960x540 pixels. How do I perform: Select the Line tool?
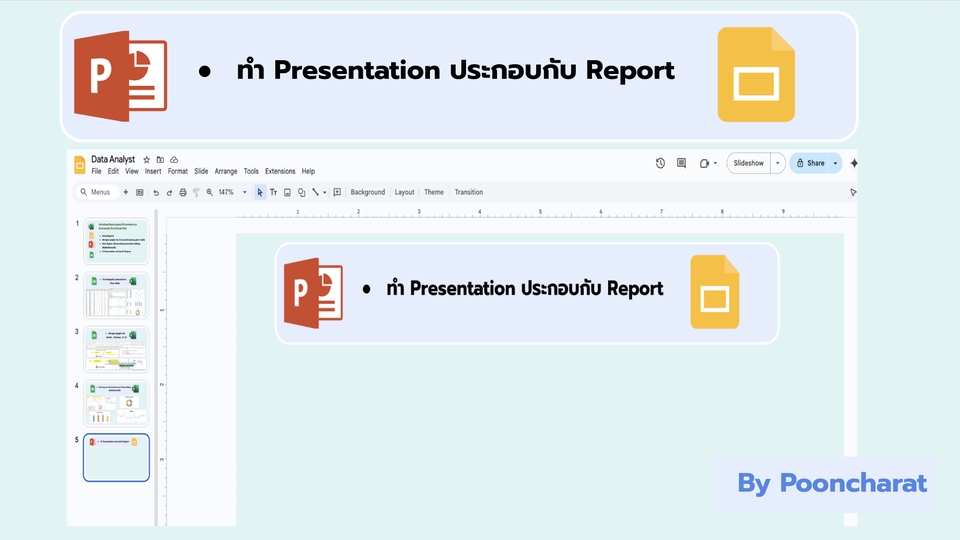pos(315,192)
